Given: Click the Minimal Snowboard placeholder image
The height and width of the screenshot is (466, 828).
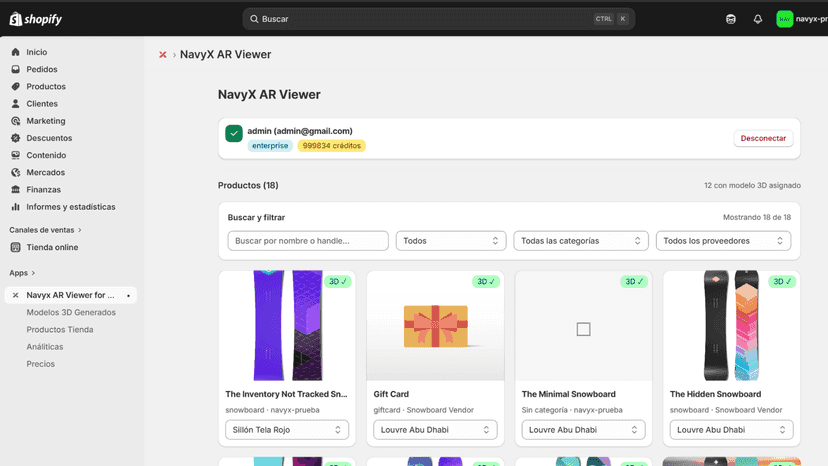Looking at the screenshot, I should pyautogui.click(x=583, y=325).
